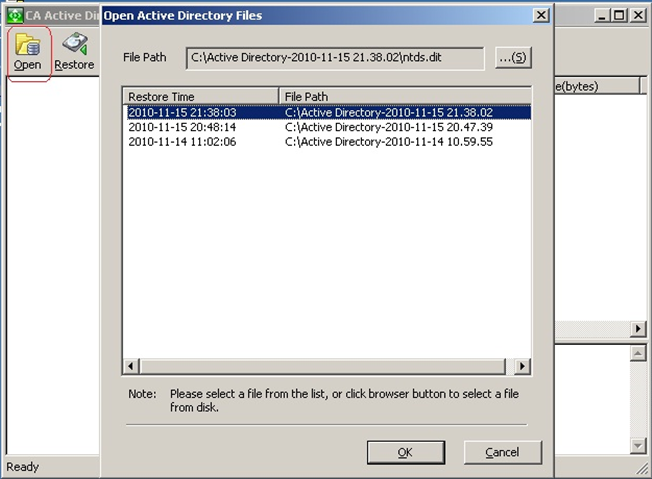The width and height of the screenshot is (652, 479).
Task: Click the list's left scroll arrow
Action: click(131, 366)
